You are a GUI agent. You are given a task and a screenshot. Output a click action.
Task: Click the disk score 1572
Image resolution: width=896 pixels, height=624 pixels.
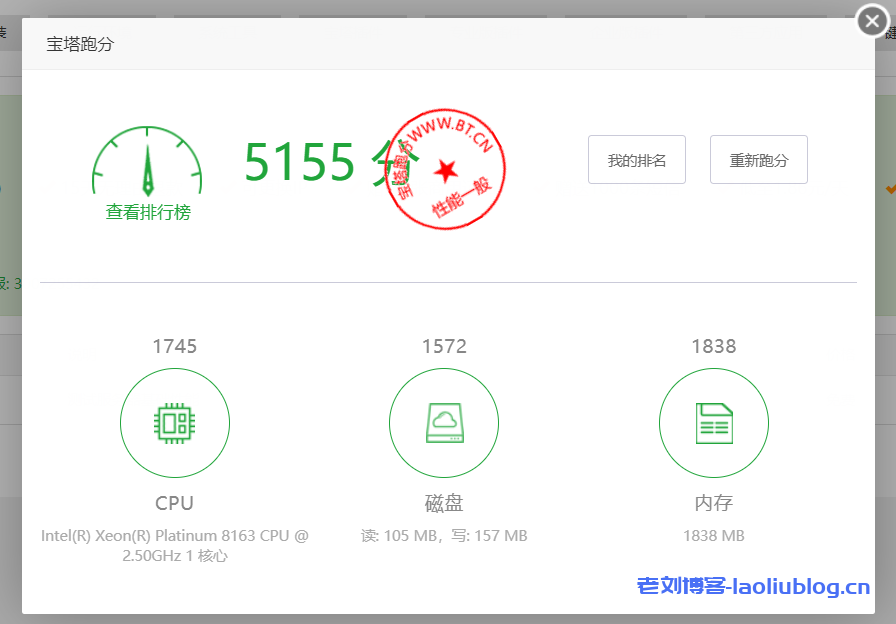pos(444,347)
